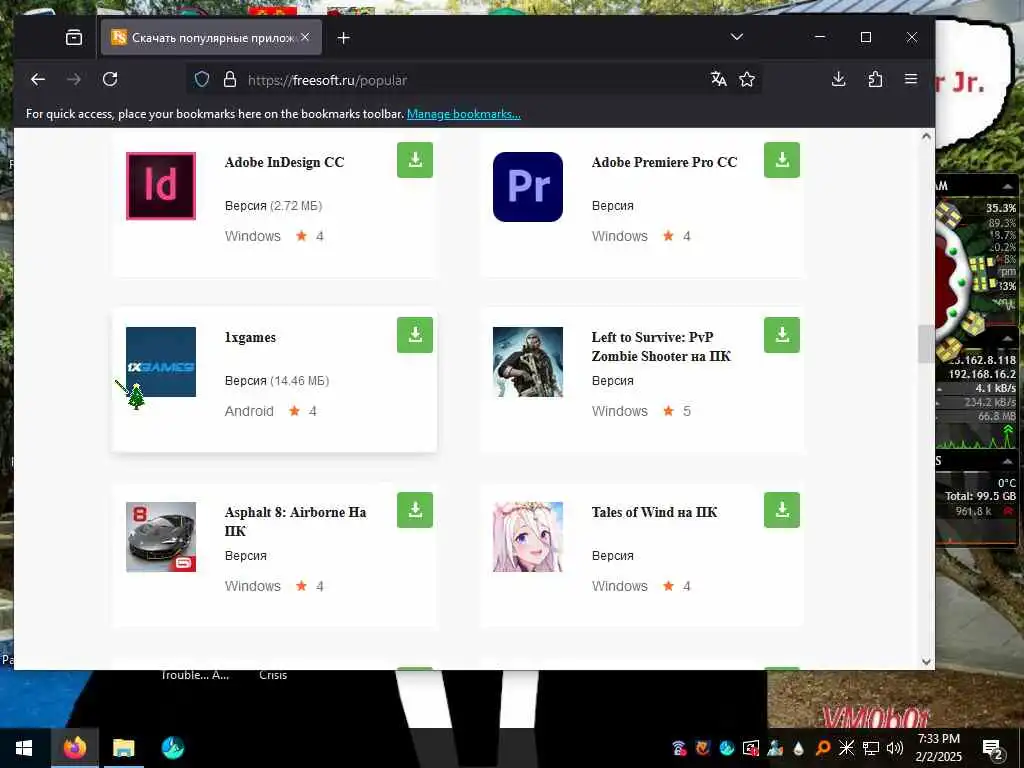Open the Adobe InDesign CC title link
Viewport: 1024px width, 768px height.
point(284,162)
